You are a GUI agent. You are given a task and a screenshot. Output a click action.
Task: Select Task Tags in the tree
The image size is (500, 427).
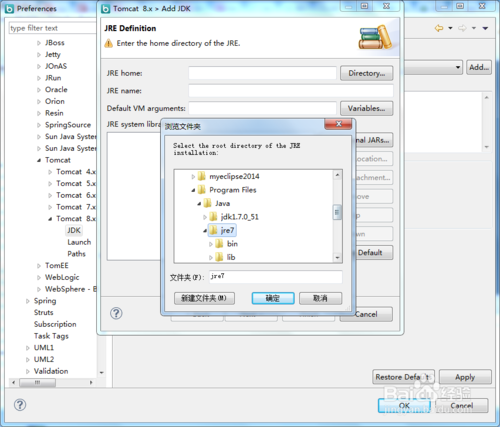coord(51,336)
